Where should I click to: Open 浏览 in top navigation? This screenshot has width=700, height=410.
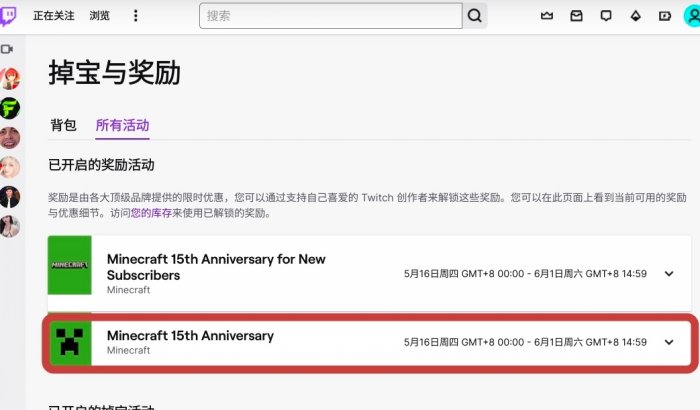(x=99, y=16)
